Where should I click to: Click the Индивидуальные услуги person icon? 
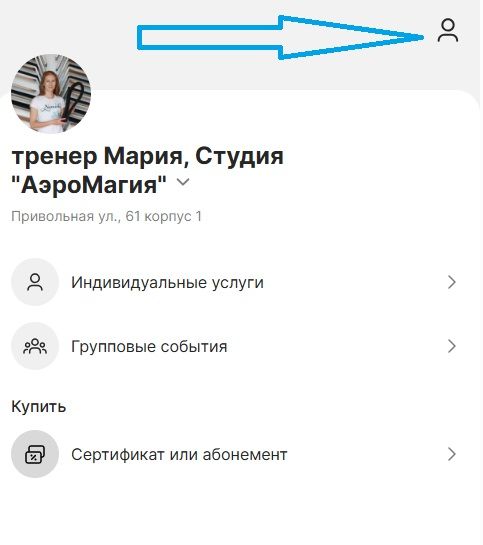point(35,282)
